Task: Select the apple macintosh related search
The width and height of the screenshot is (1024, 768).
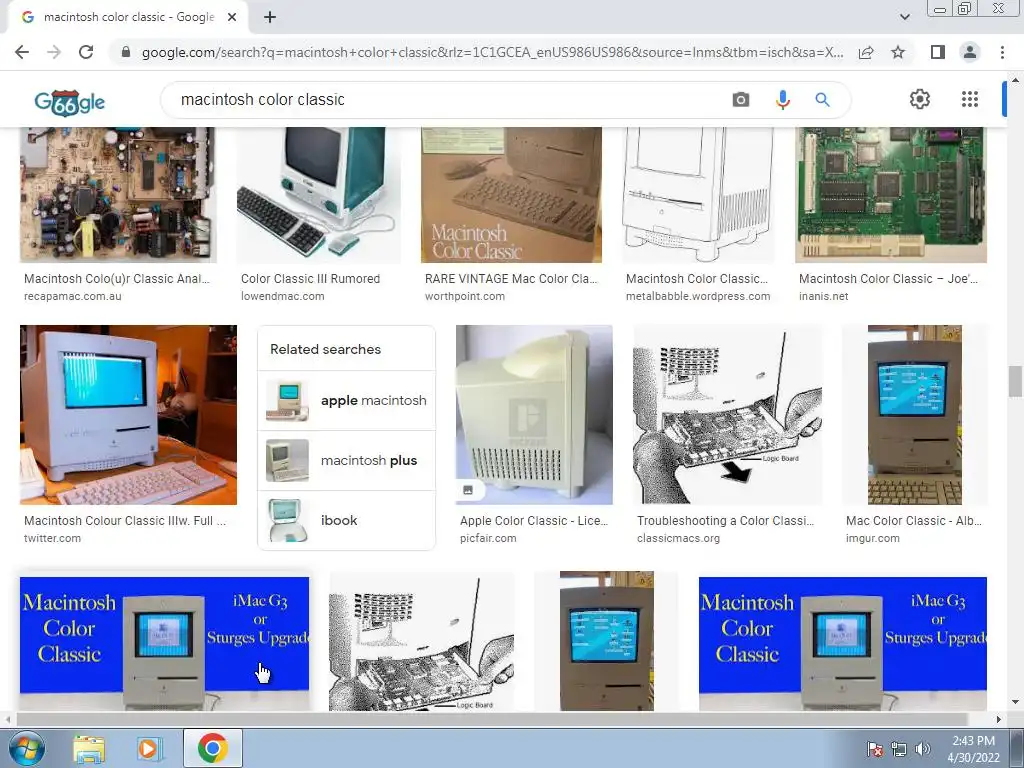Action: pyautogui.click(x=347, y=400)
